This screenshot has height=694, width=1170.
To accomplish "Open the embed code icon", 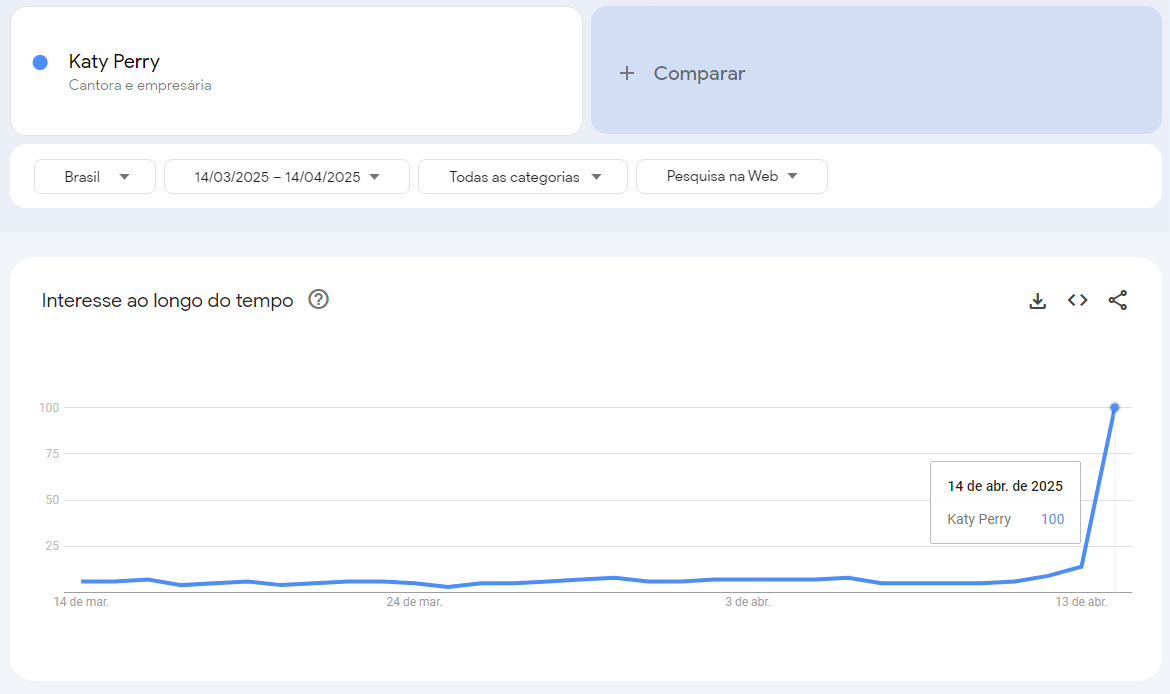I will click(1077, 300).
